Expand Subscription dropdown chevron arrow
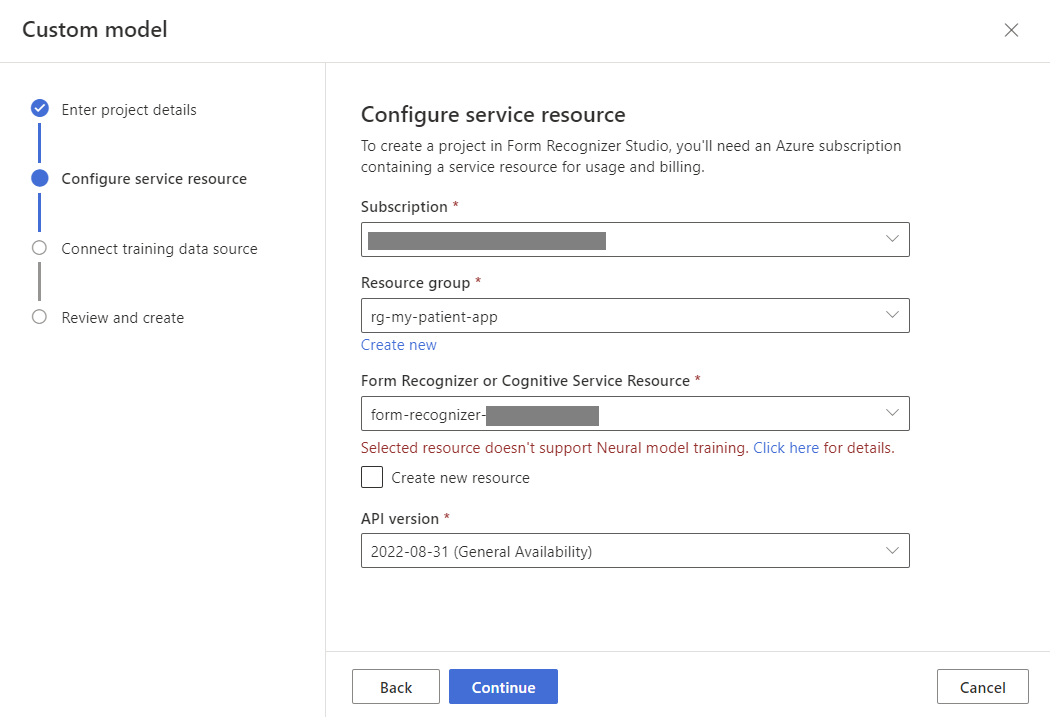Screen dimensions: 1050x717 coord(892,239)
